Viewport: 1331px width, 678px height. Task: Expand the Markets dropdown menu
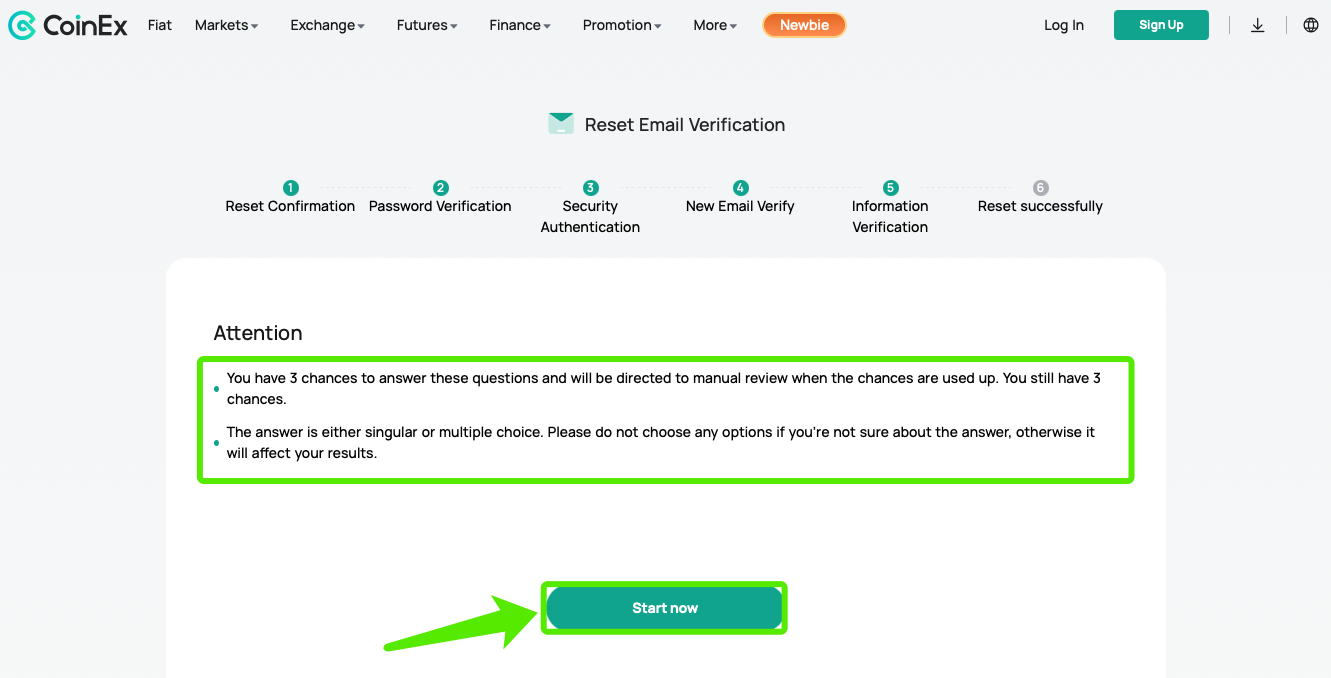(226, 25)
